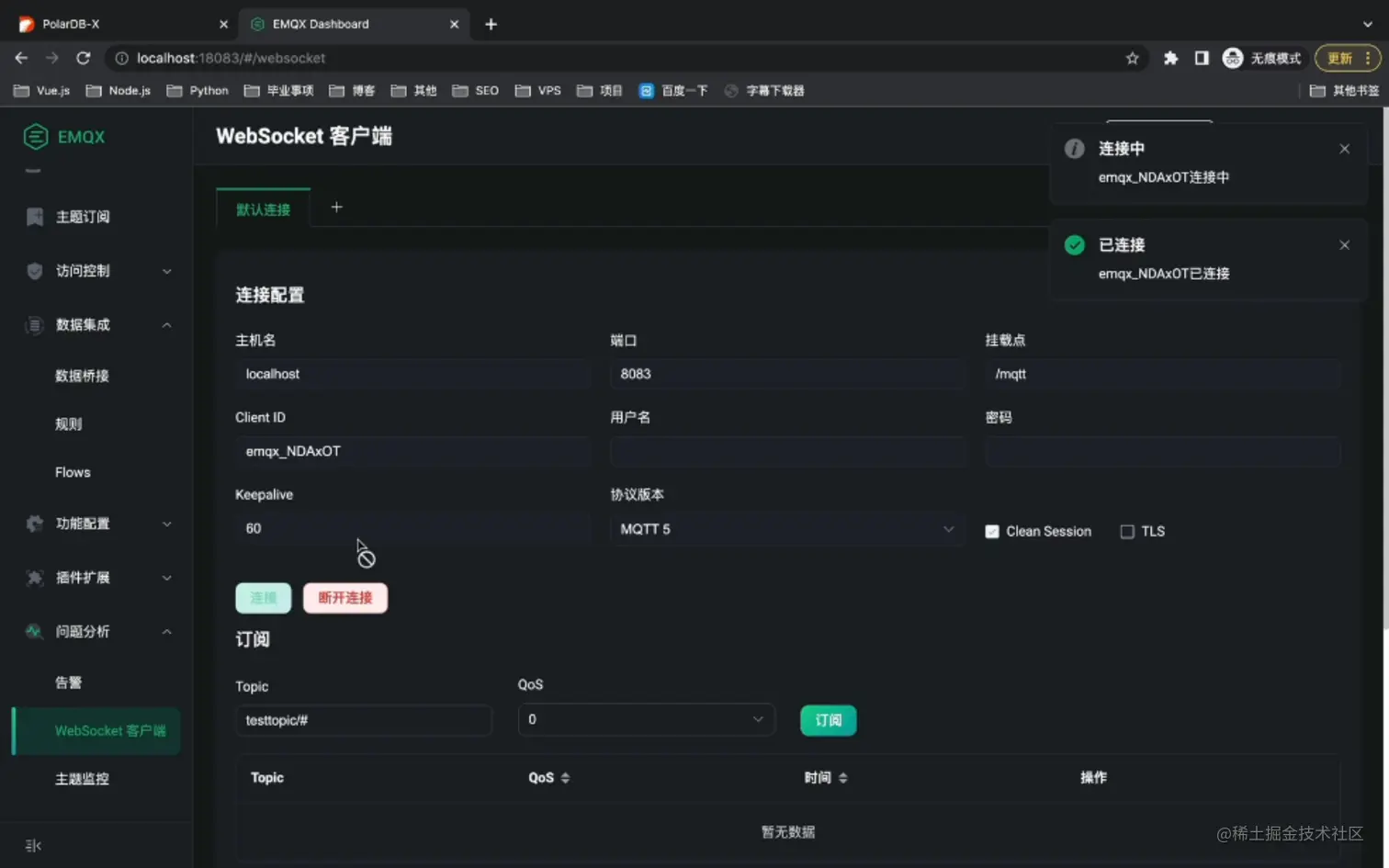This screenshot has height=868, width=1389.
Task: Open browser extensions puzzle icon
Action: pos(1170,58)
